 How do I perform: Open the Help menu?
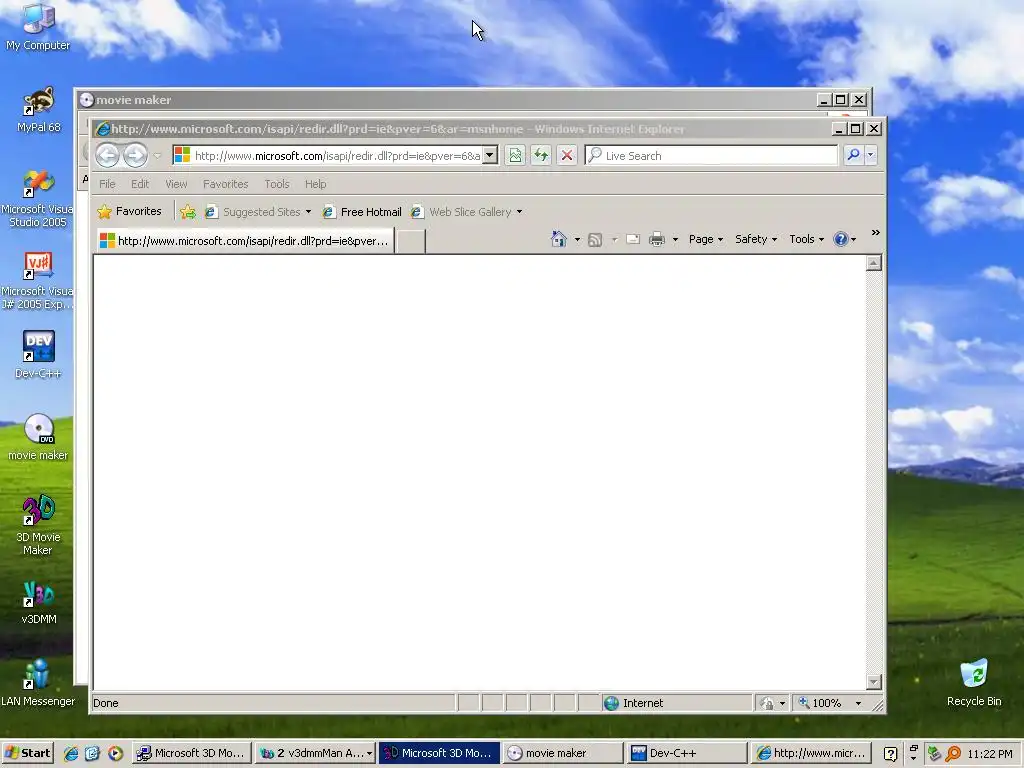(315, 184)
